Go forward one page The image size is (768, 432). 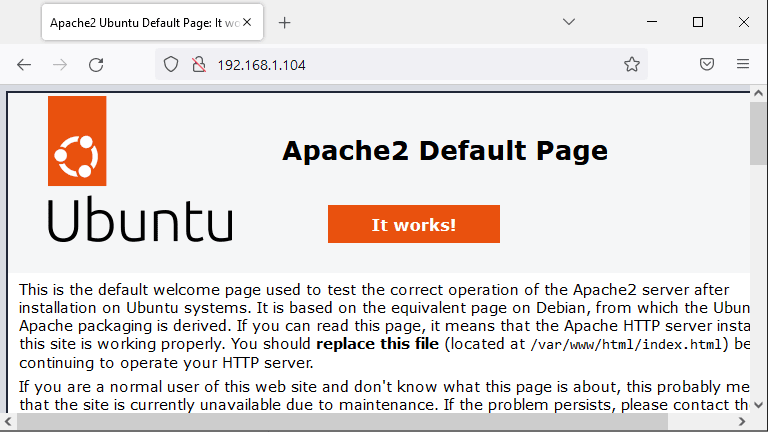[60, 65]
